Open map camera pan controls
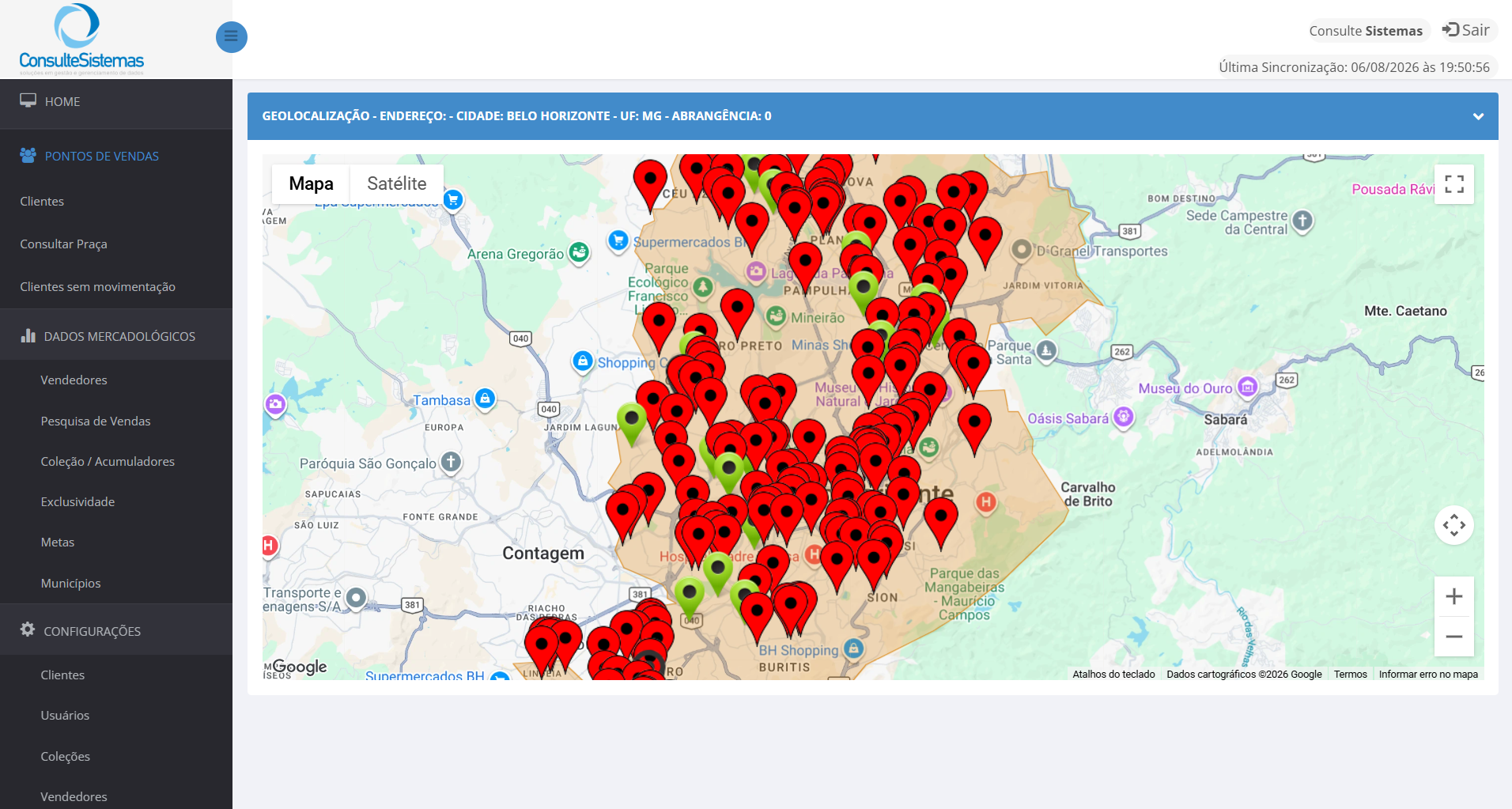1512x809 pixels. [1453, 525]
